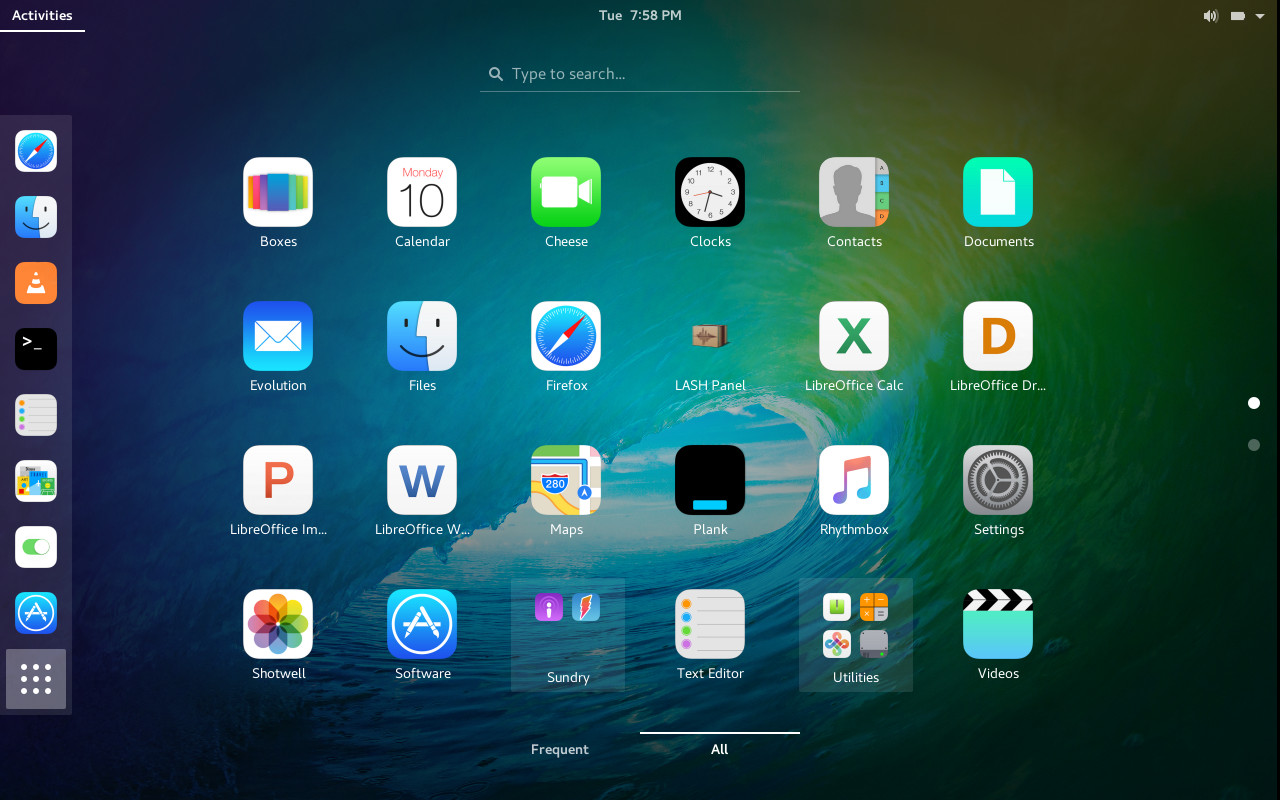Image resolution: width=1280 pixels, height=800 pixels.
Task: Open Text Editor from the app grid
Action: [710, 624]
